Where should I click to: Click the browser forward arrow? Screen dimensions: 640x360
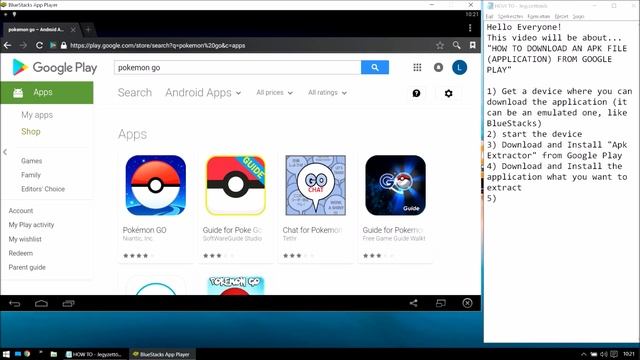pyautogui.click(x=23, y=45)
